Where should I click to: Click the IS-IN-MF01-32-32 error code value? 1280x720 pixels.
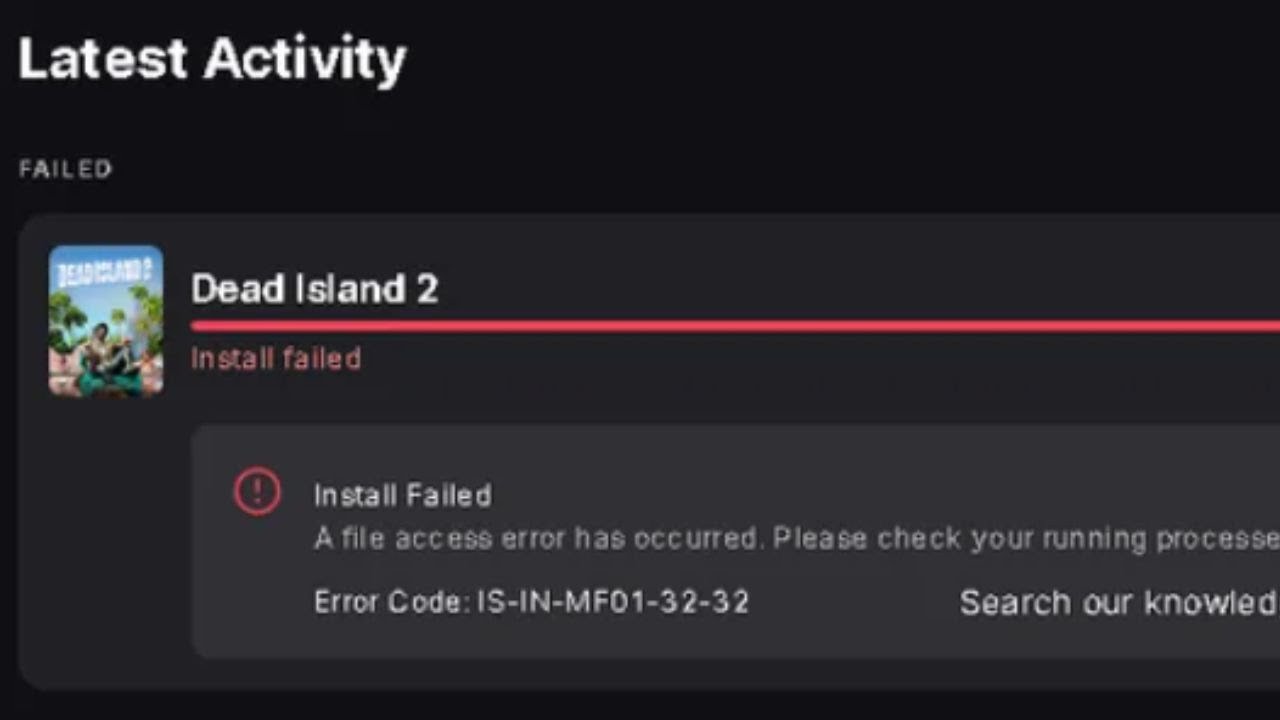pyautogui.click(x=613, y=602)
